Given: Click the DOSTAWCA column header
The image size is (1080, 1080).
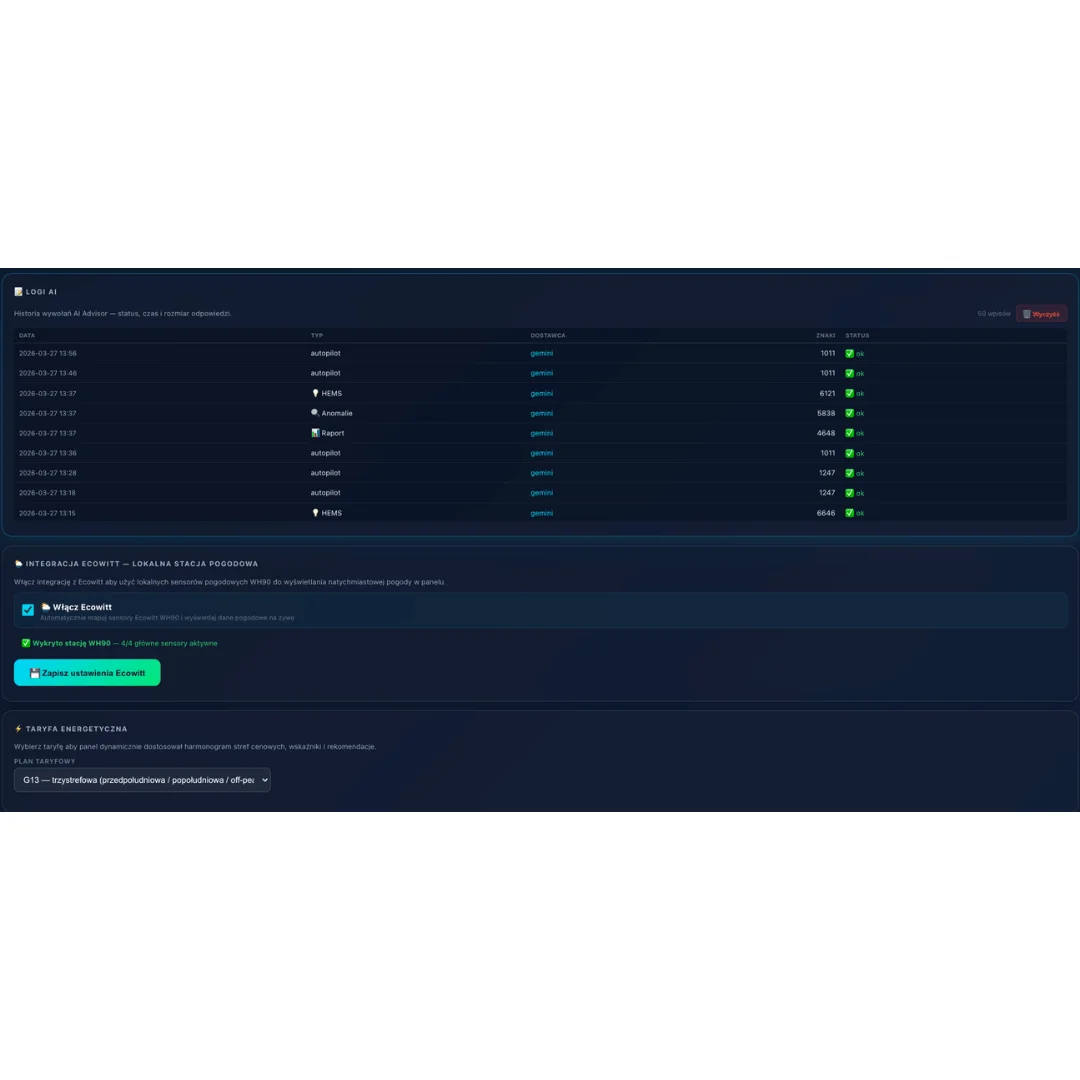Looking at the screenshot, I should pos(548,335).
